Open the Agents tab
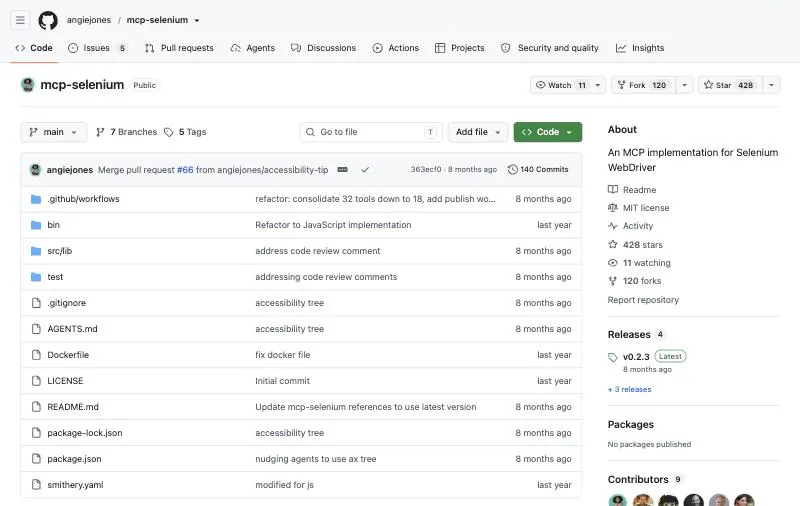This screenshot has width=800, height=506. click(253, 48)
